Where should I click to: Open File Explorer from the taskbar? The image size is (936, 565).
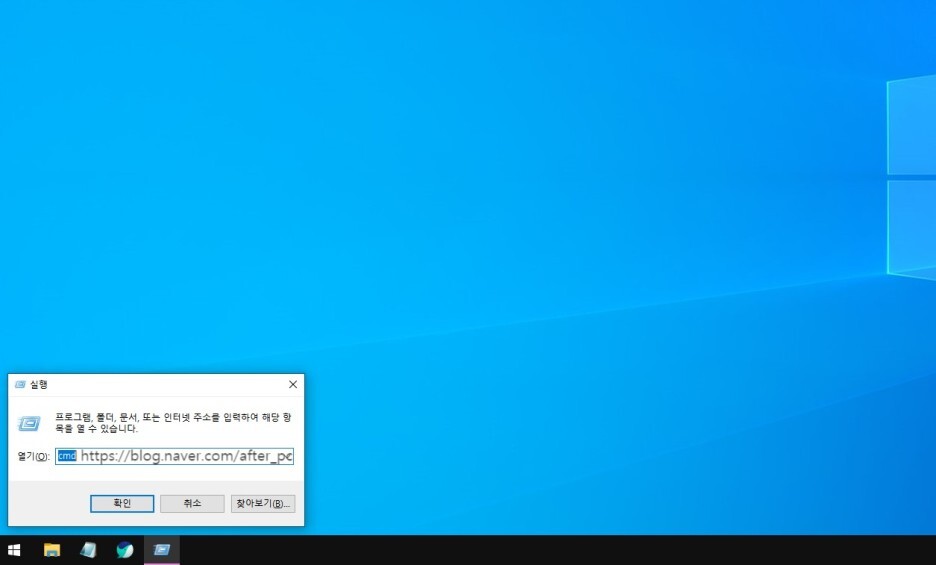52,550
